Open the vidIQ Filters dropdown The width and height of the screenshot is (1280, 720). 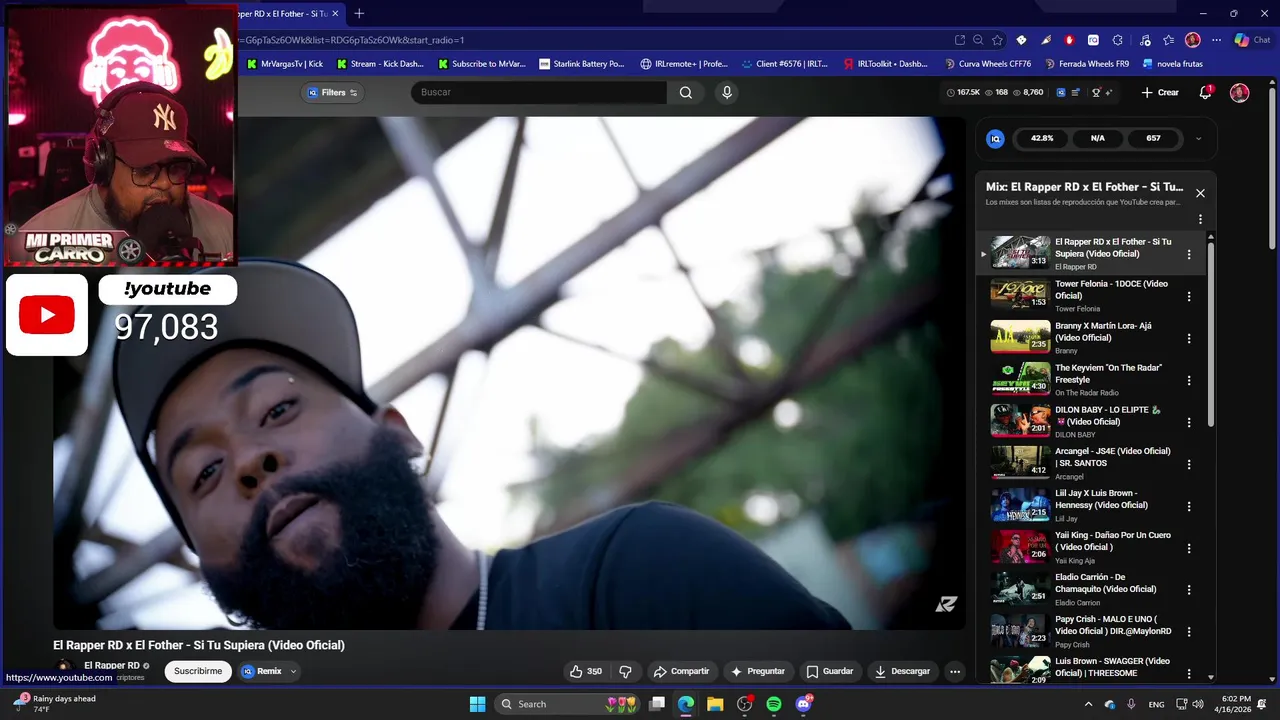point(332,92)
